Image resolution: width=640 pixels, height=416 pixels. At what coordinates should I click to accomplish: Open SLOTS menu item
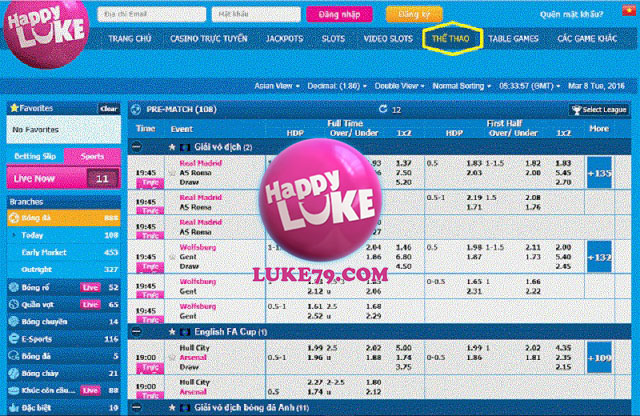(333, 39)
